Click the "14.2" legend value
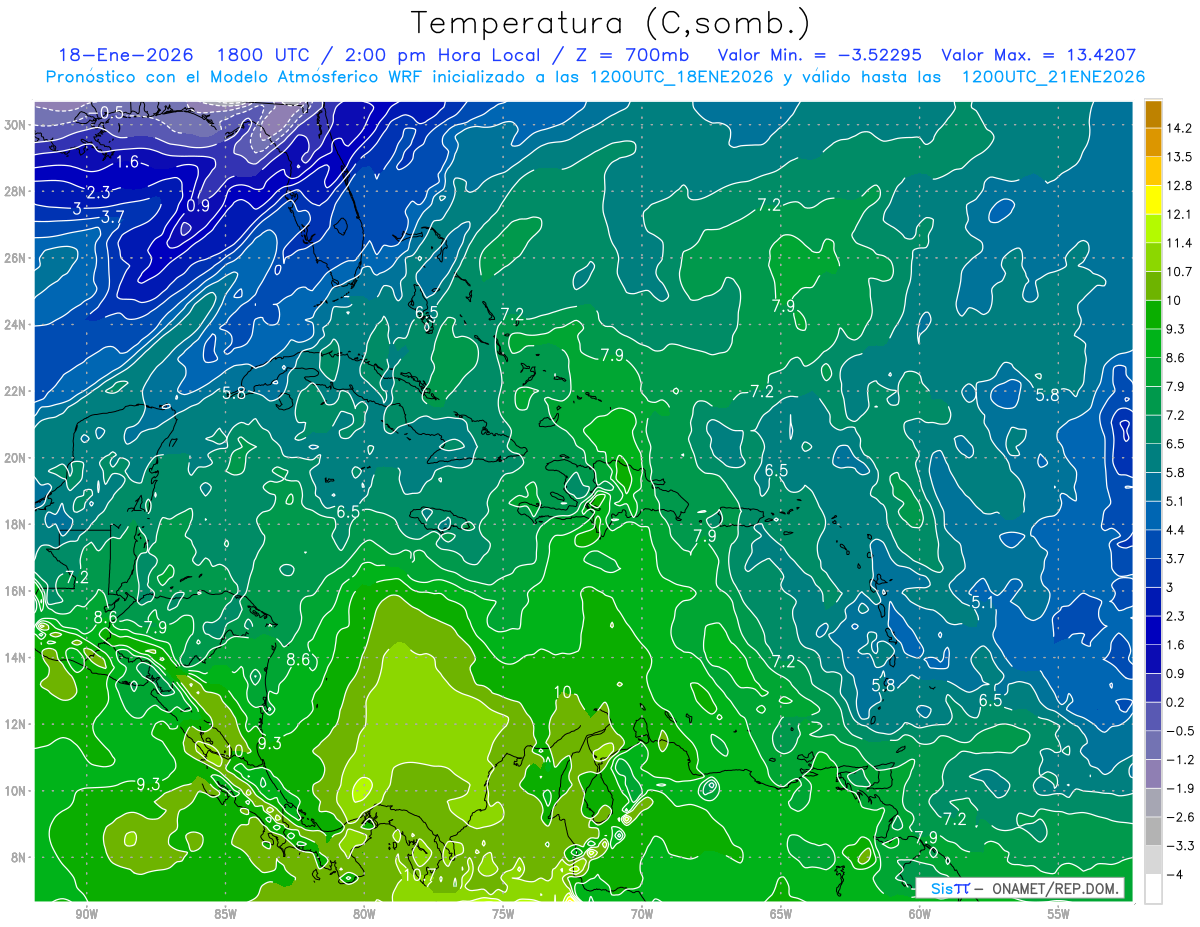Screen dimensions: 1200x927 (x=1180, y=128)
